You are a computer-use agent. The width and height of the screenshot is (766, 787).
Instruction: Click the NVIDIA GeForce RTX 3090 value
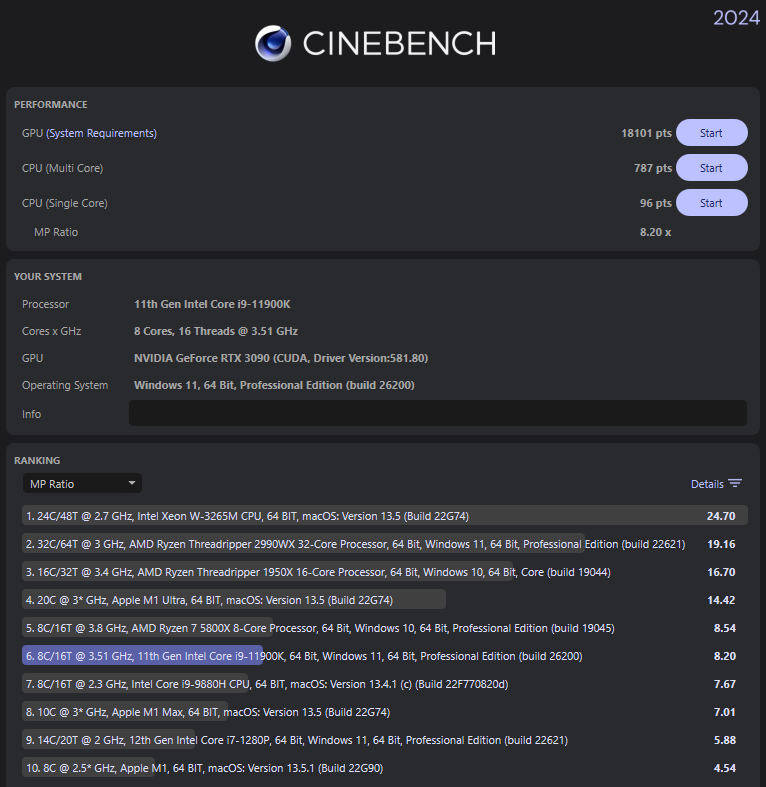[281, 358]
